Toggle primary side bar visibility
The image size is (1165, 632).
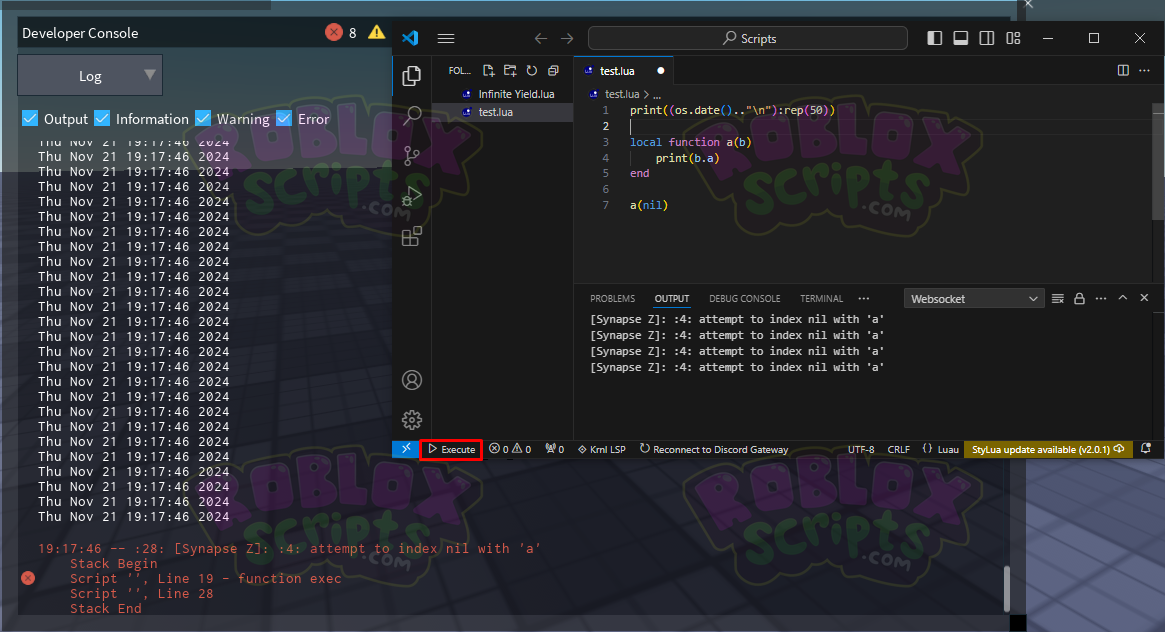tap(935, 38)
